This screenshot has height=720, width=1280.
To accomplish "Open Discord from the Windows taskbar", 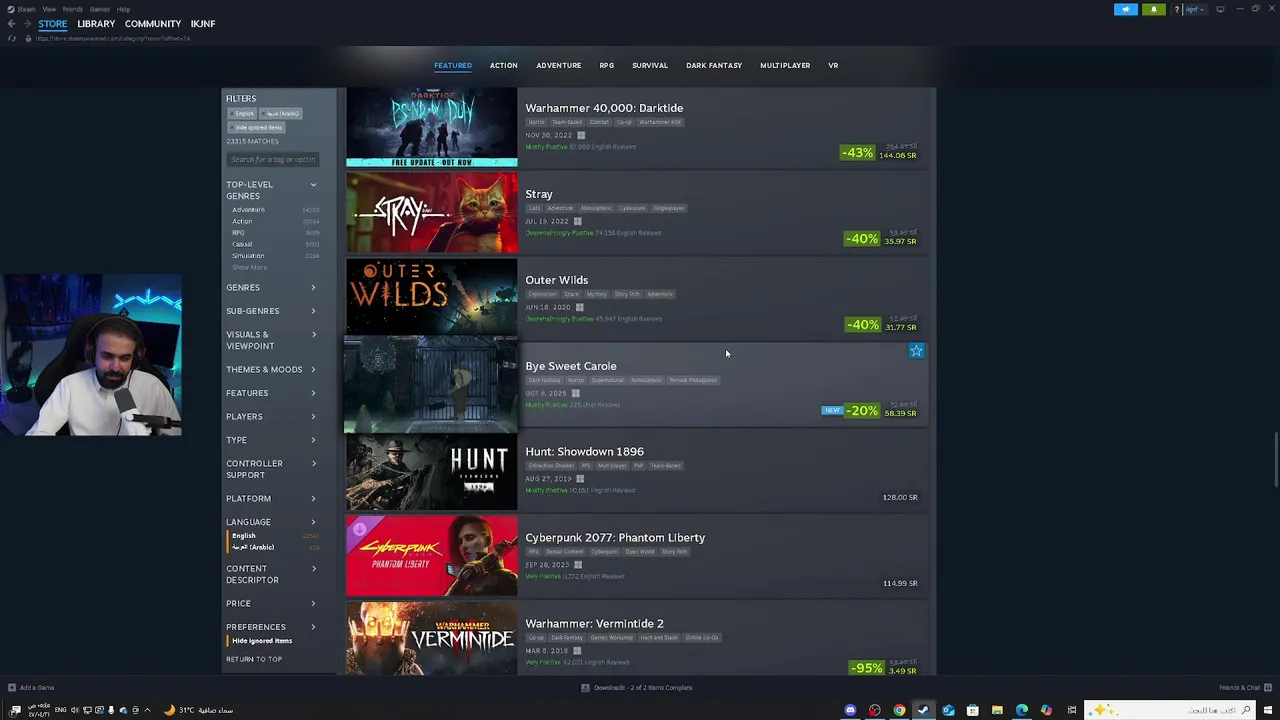I will [x=850, y=710].
